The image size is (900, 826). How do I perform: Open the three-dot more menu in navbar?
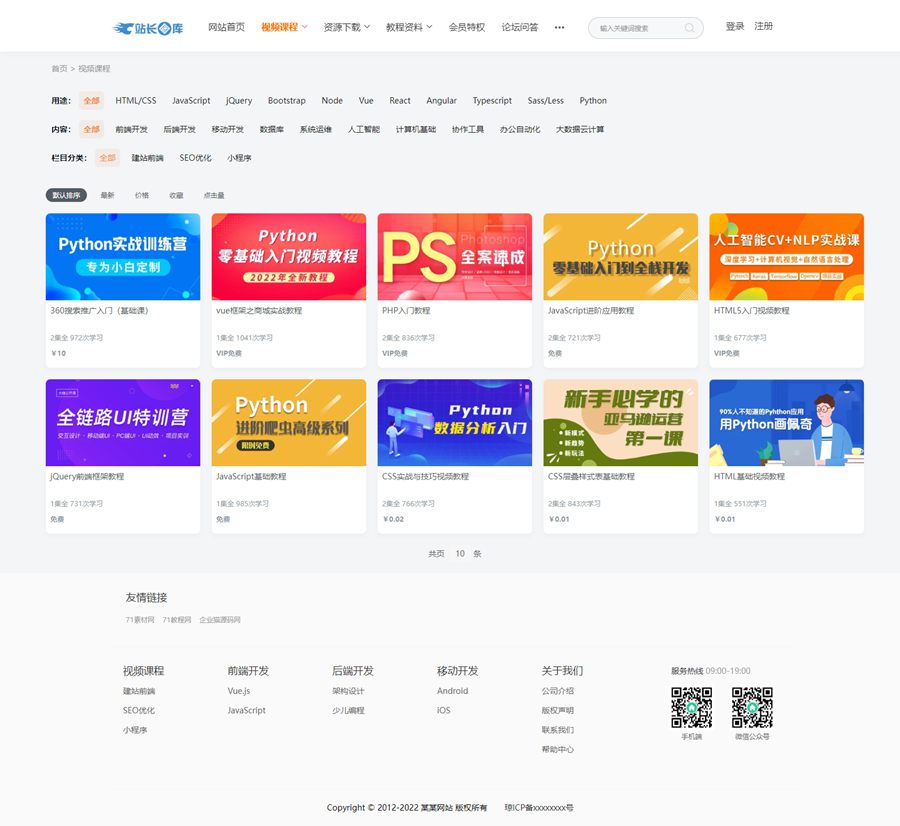pos(559,28)
